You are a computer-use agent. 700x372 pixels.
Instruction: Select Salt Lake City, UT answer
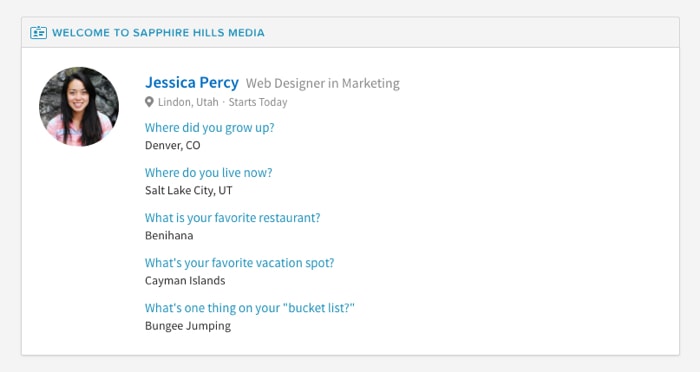click(188, 191)
